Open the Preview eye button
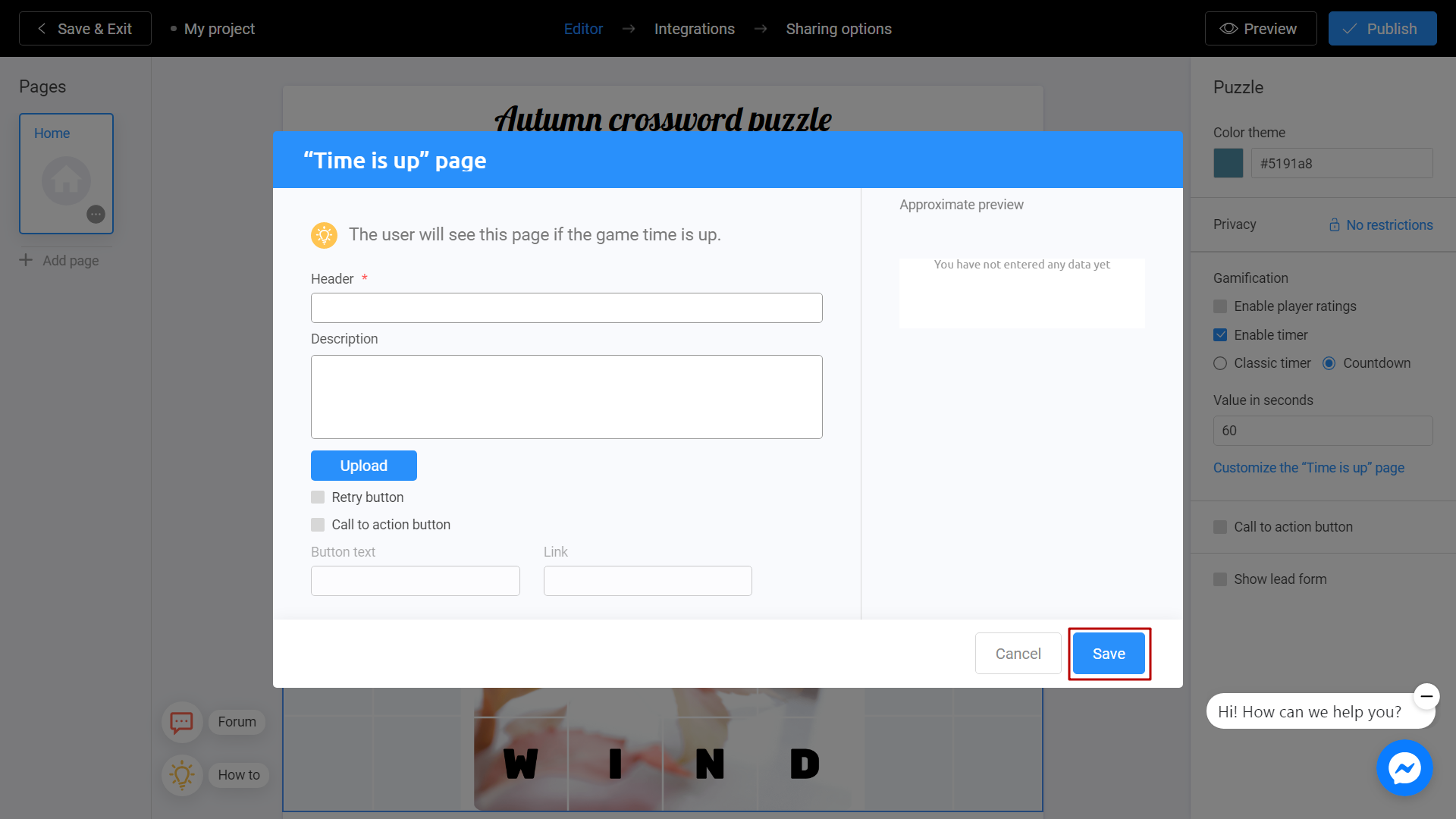This screenshot has width=1456, height=819. tap(1260, 29)
